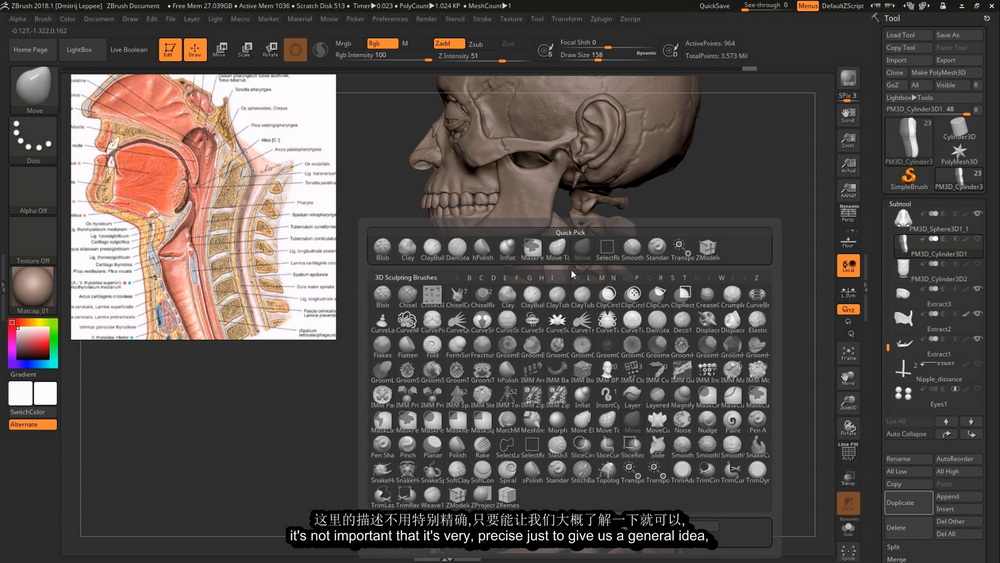Image resolution: width=1000 pixels, height=563 pixels.
Task: Pick the ZModeler brush in Quick Pick
Action: pos(707,249)
